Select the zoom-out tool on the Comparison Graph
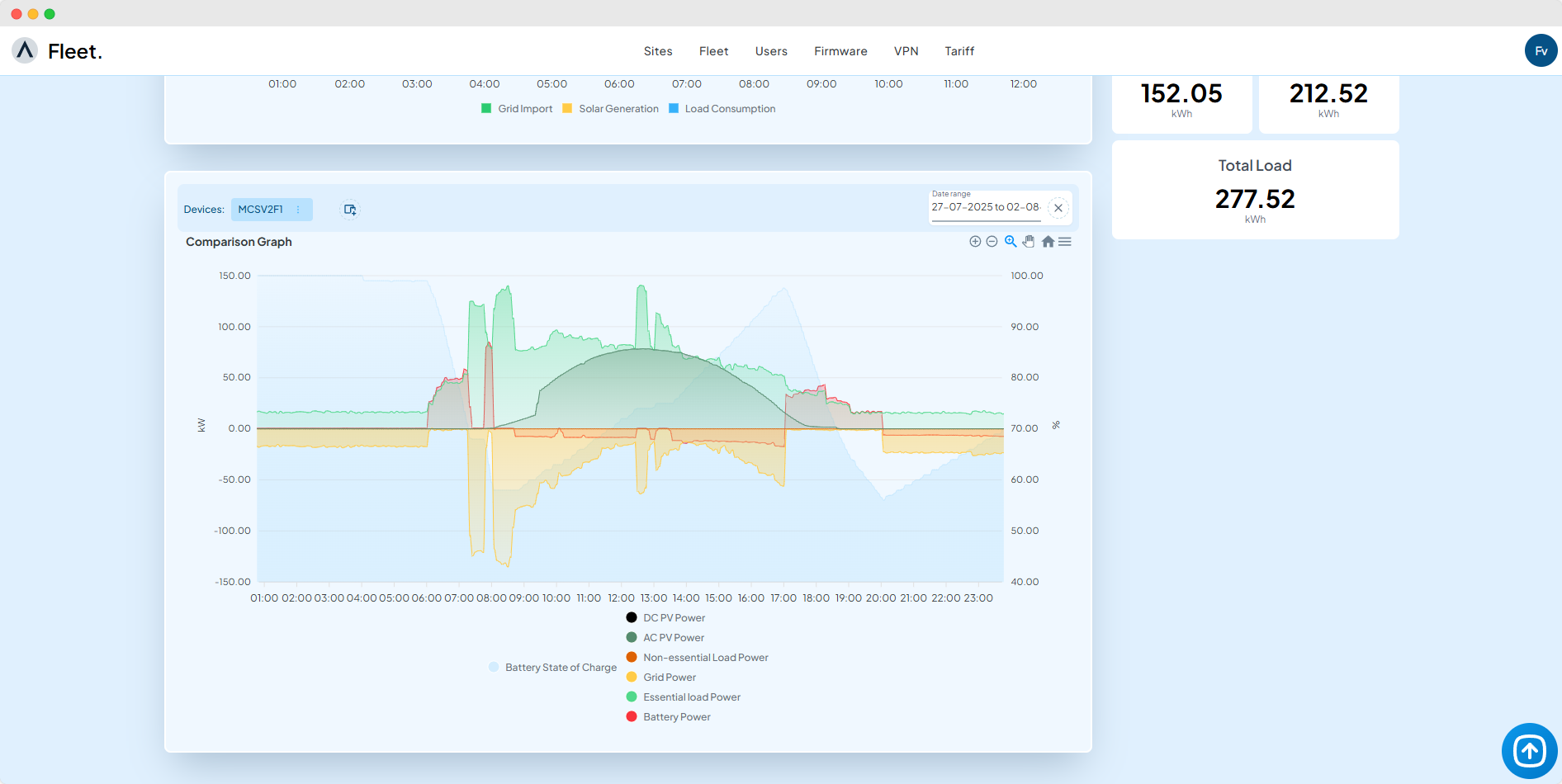 click(992, 241)
